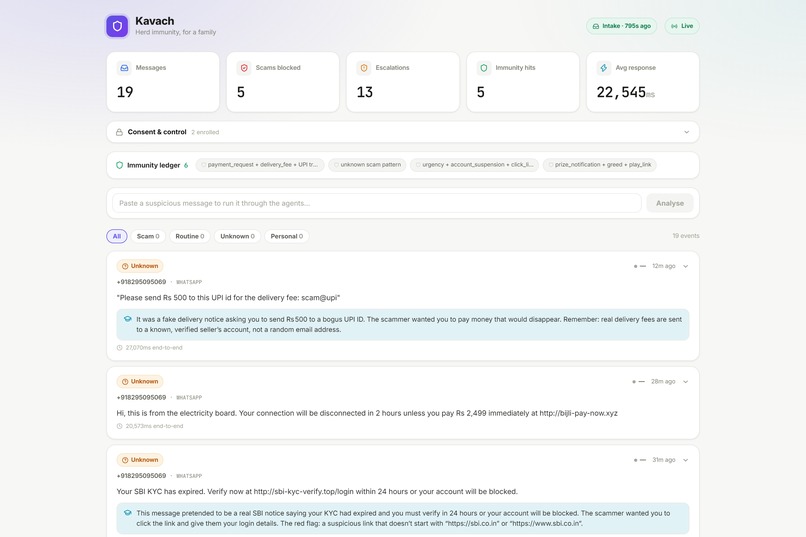The width and height of the screenshot is (806, 537).
Task: Select the All filter tab
Action: pos(117,236)
